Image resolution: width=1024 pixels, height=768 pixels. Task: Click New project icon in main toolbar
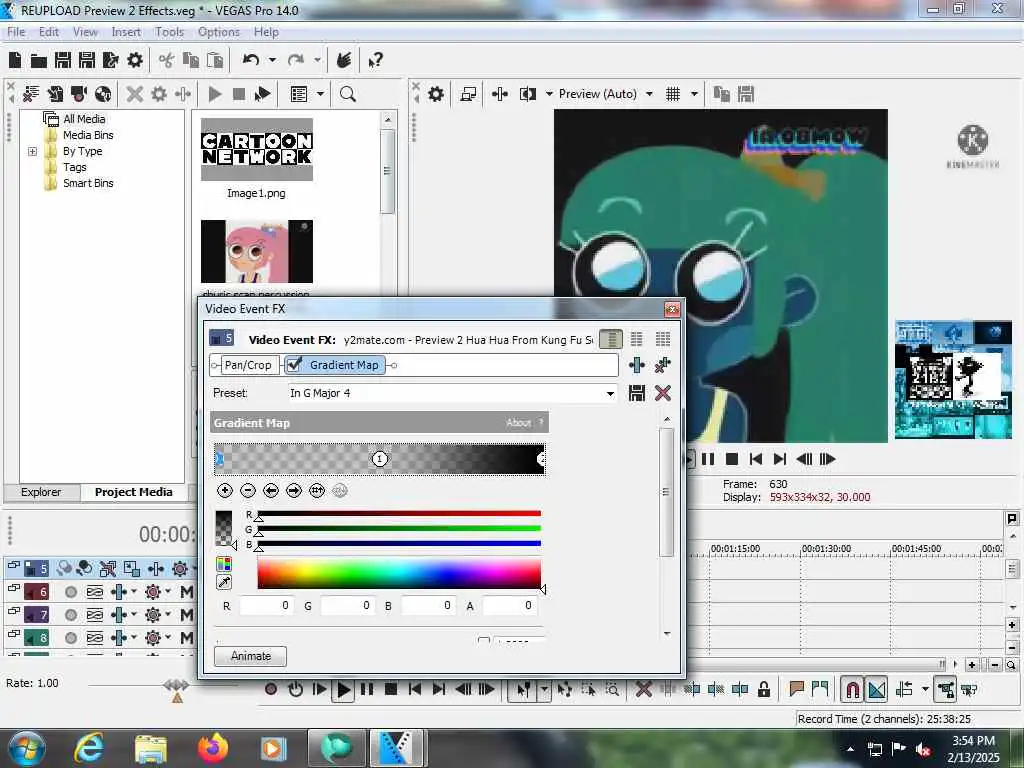point(15,60)
